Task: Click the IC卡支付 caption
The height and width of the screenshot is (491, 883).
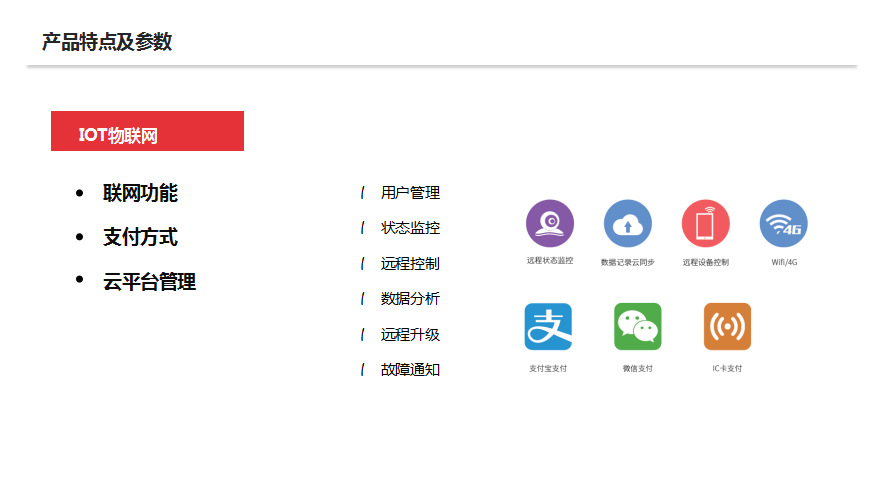Action: (x=727, y=368)
